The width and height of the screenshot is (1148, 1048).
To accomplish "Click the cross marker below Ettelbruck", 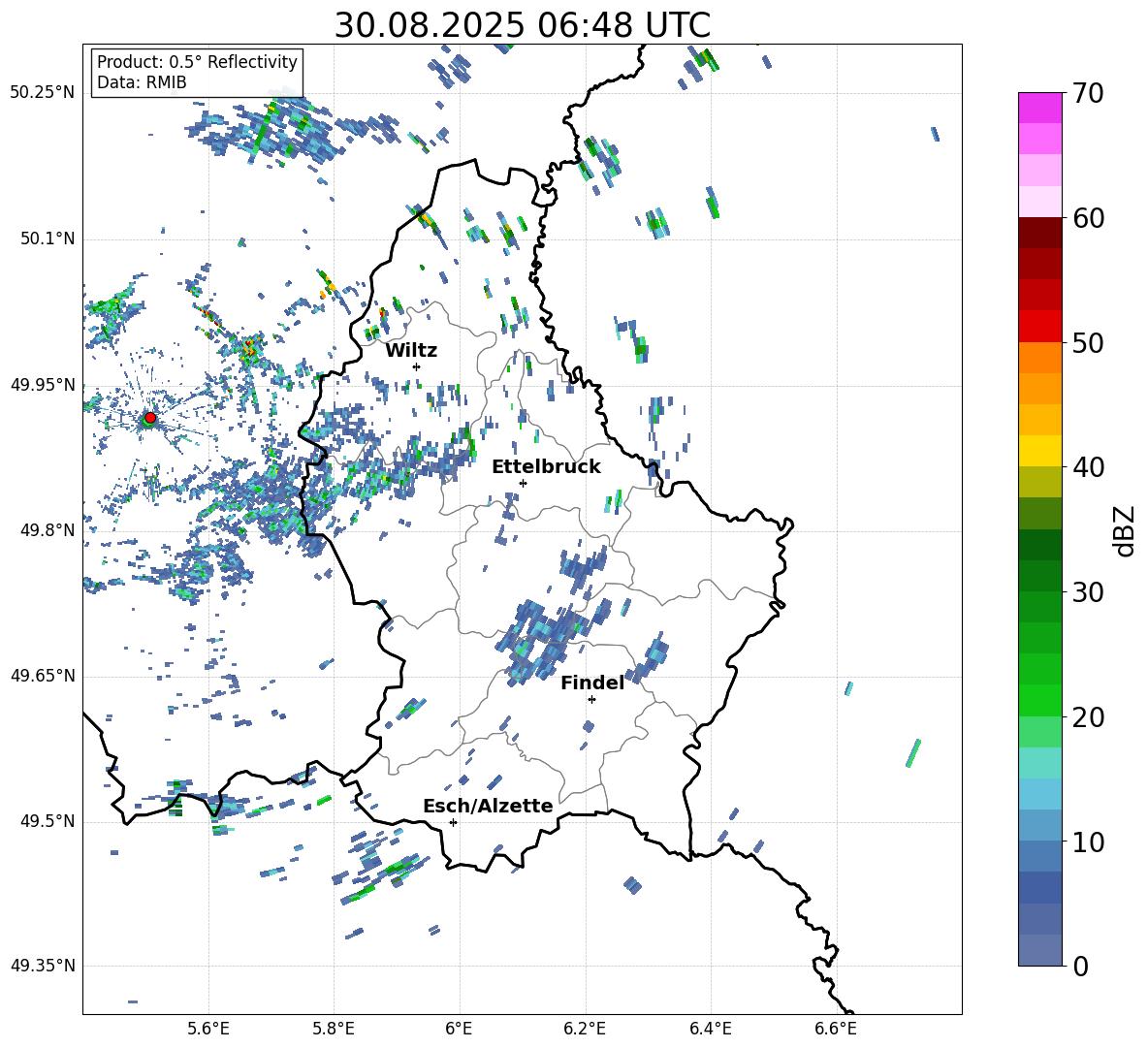I will (523, 483).
